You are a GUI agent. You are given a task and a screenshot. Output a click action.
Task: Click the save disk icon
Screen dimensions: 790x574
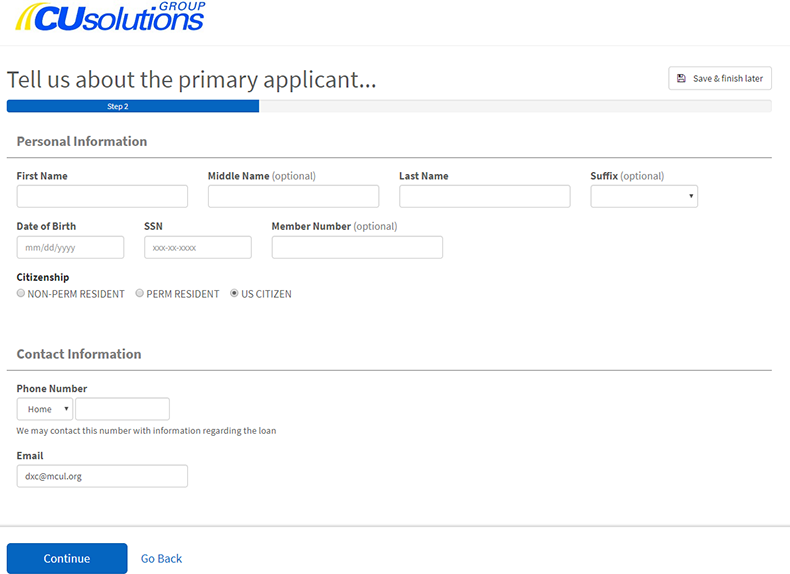(x=681, y=78)
